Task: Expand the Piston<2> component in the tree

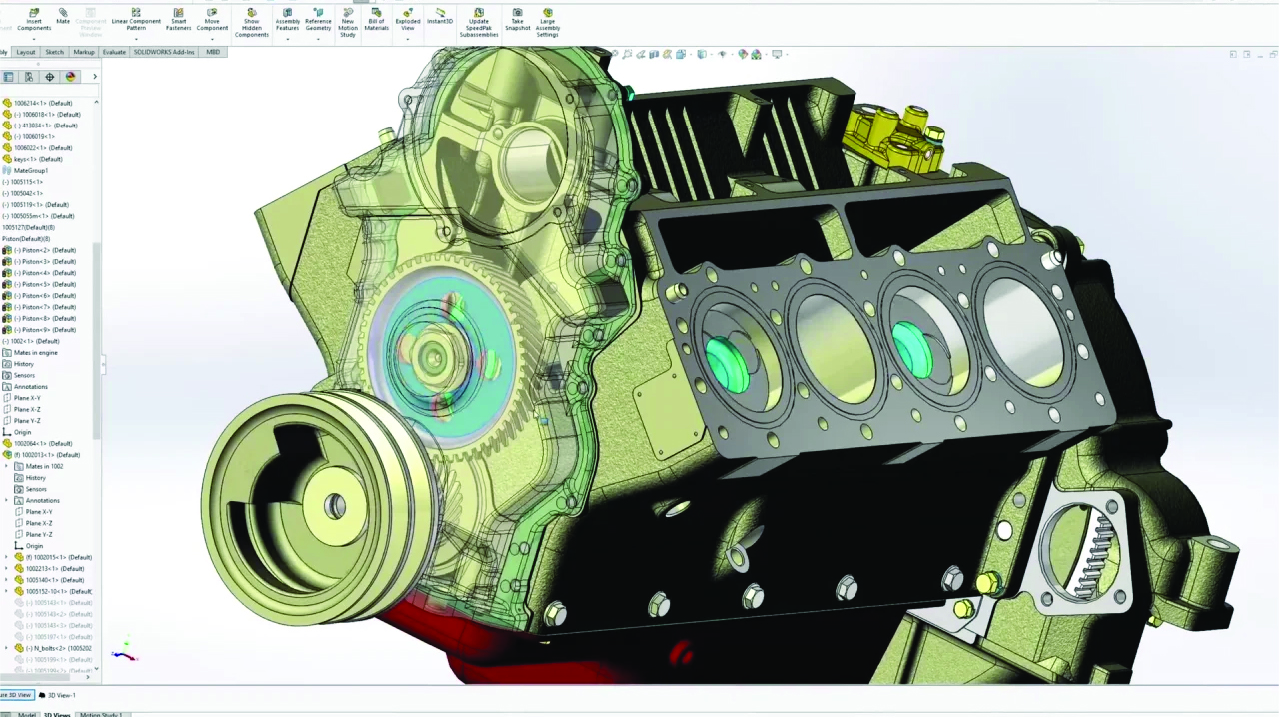Action: 5,250
